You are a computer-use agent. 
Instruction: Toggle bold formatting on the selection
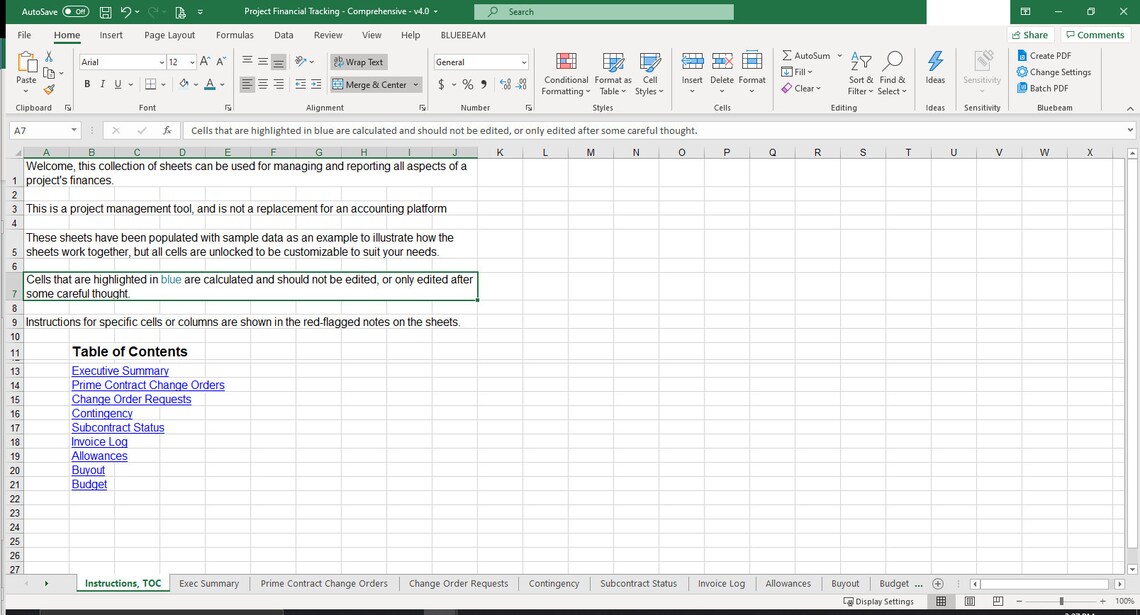[x=87, y=84]
